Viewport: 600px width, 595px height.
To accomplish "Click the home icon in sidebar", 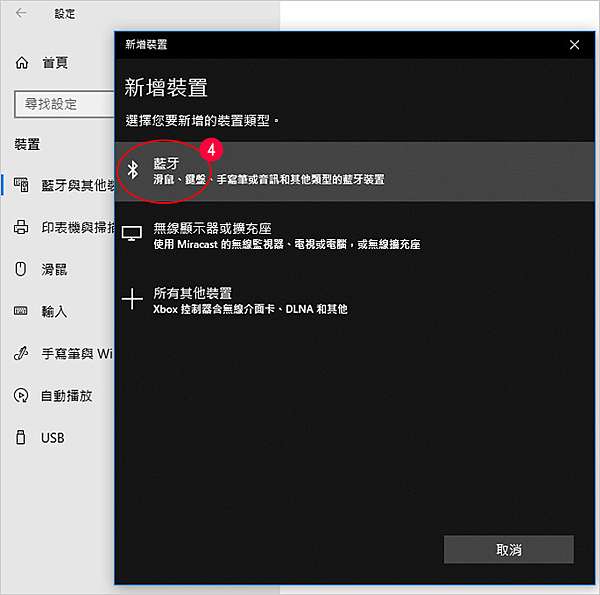I will [22, 62].
